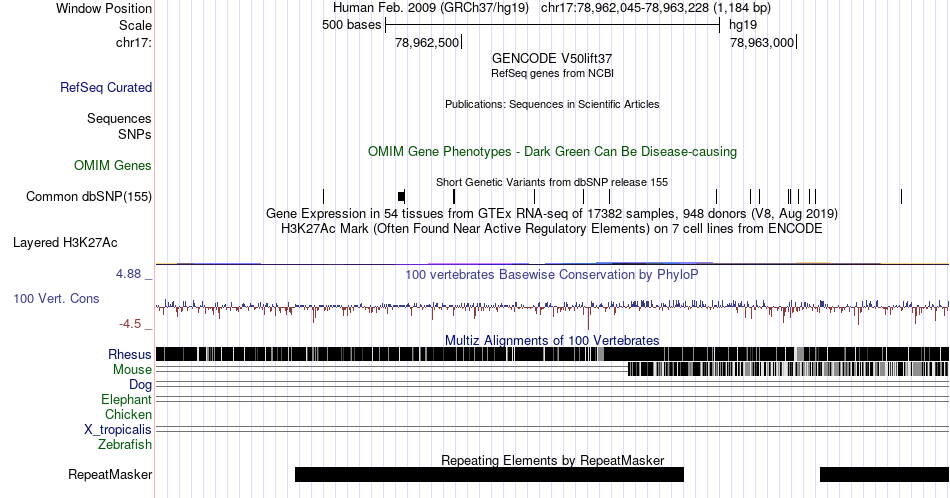Click the RefSeq genes from NCBI title

pos(552,73)
